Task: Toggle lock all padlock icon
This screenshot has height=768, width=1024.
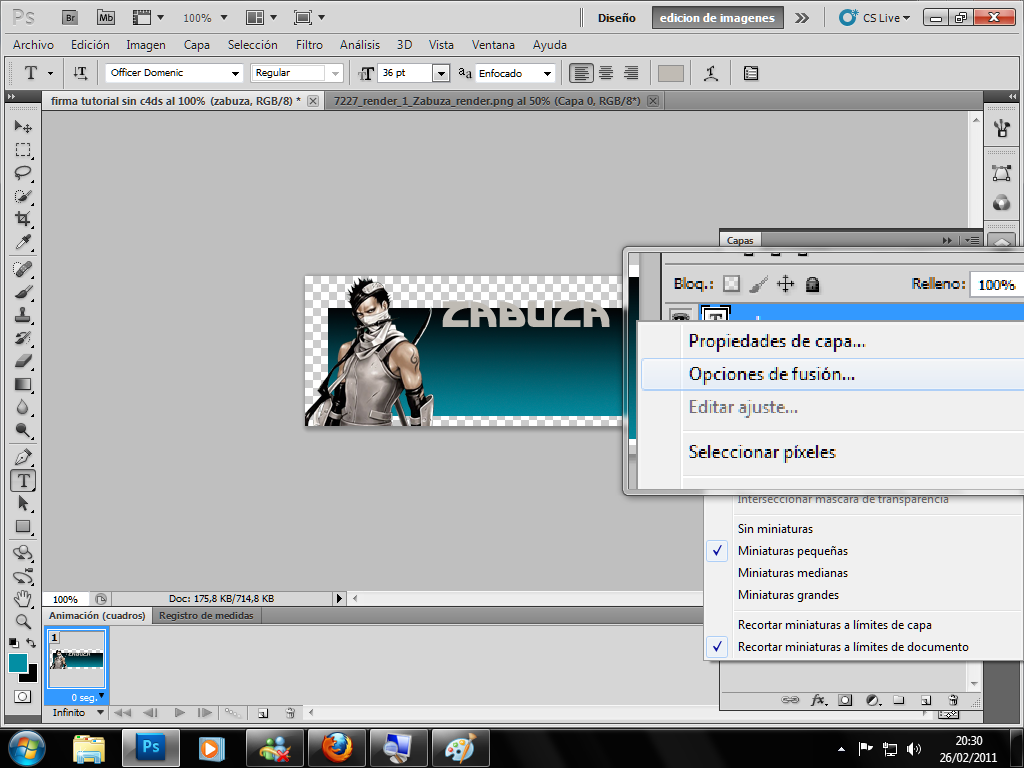Action: [x=812, y=284]
